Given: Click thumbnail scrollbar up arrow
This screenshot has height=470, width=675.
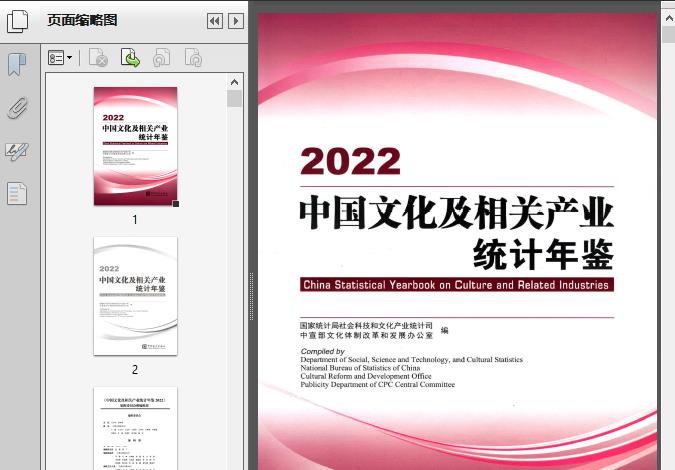Looking at the screenshot, I should [235, 82].
